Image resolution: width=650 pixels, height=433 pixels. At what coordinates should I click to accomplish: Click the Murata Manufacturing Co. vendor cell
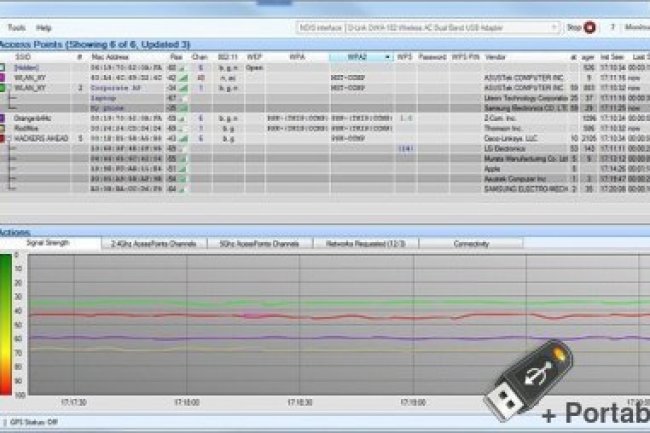[x=526, y=159]
